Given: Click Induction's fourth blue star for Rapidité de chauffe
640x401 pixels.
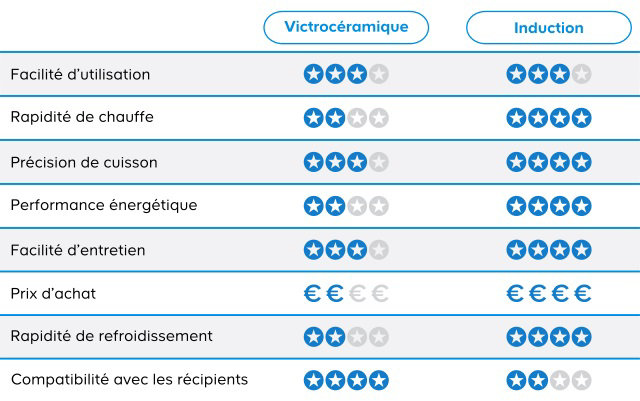Looking at the screenshot, I should [582, 118].
